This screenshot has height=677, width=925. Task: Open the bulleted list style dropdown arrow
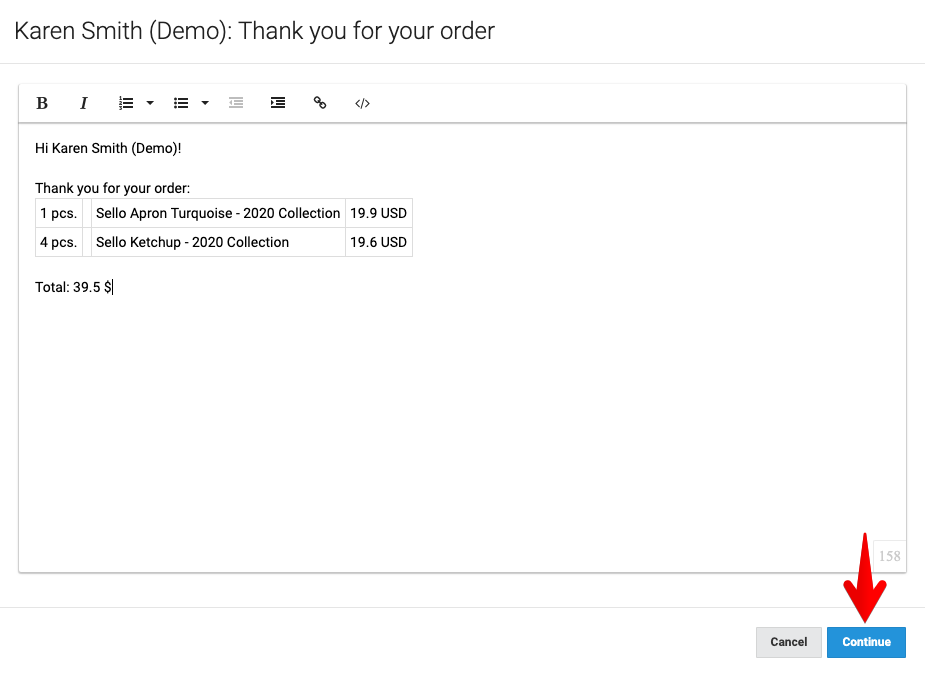coord(205,103)
